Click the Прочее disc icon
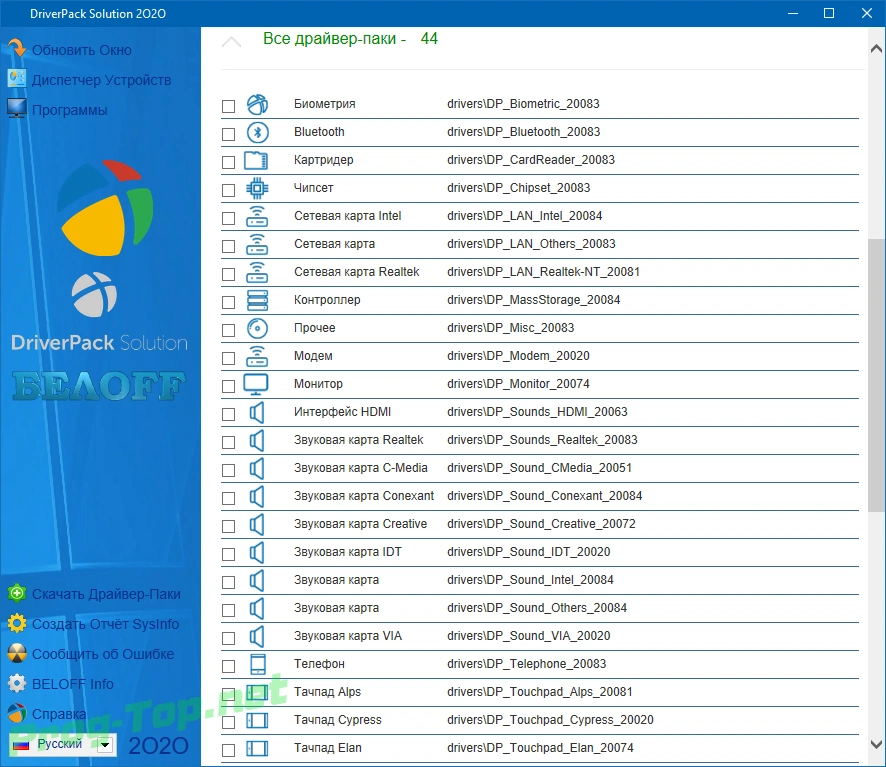The image size is (886, 767). [x=257, y=328]
